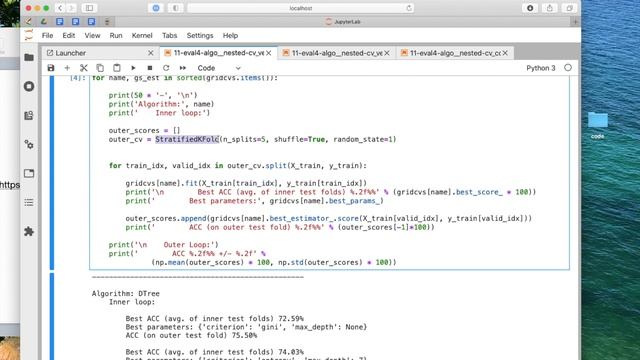Open a new Safari tab with plus

tap(575, 22)
